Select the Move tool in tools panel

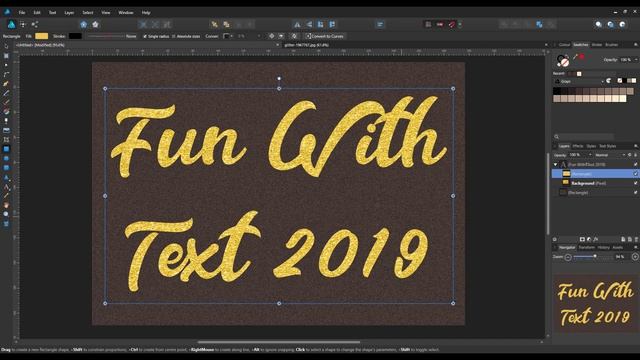(x=6, y=47)
